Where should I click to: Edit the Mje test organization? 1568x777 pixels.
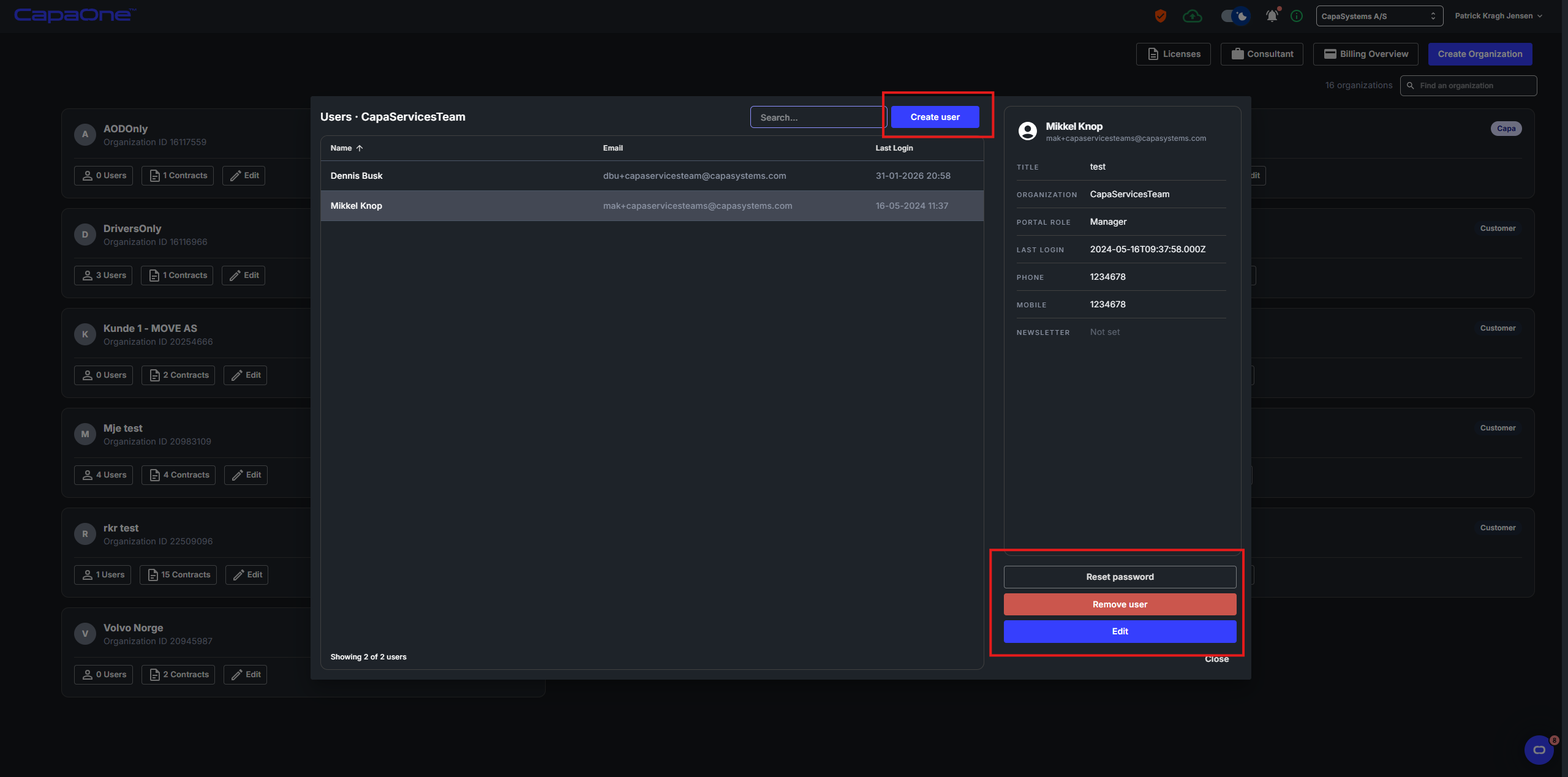[246, 475]
